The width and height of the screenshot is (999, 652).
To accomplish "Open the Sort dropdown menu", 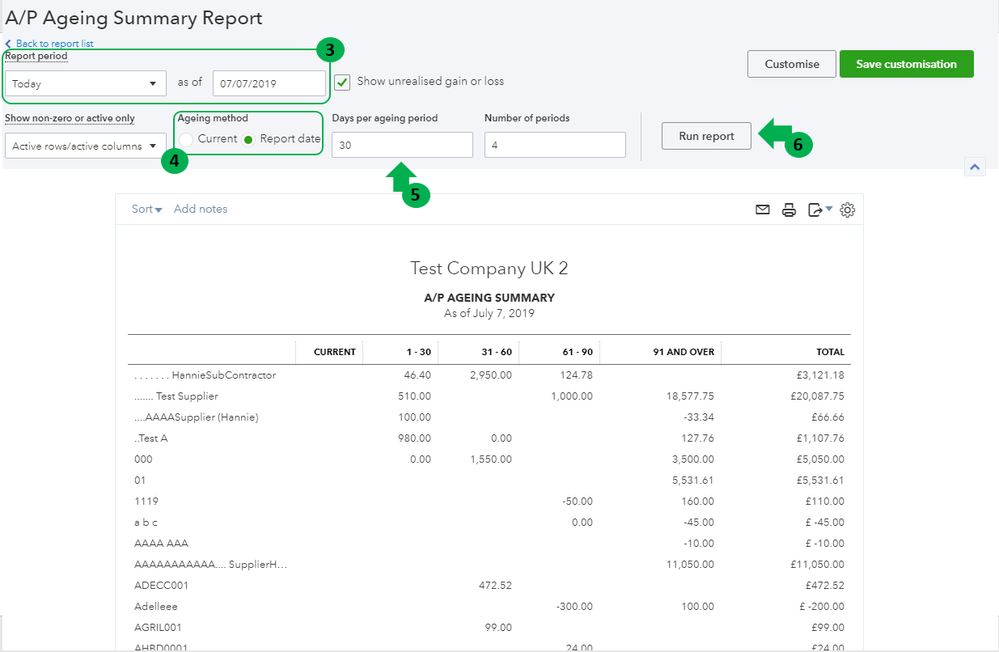I will coord(147,209).
